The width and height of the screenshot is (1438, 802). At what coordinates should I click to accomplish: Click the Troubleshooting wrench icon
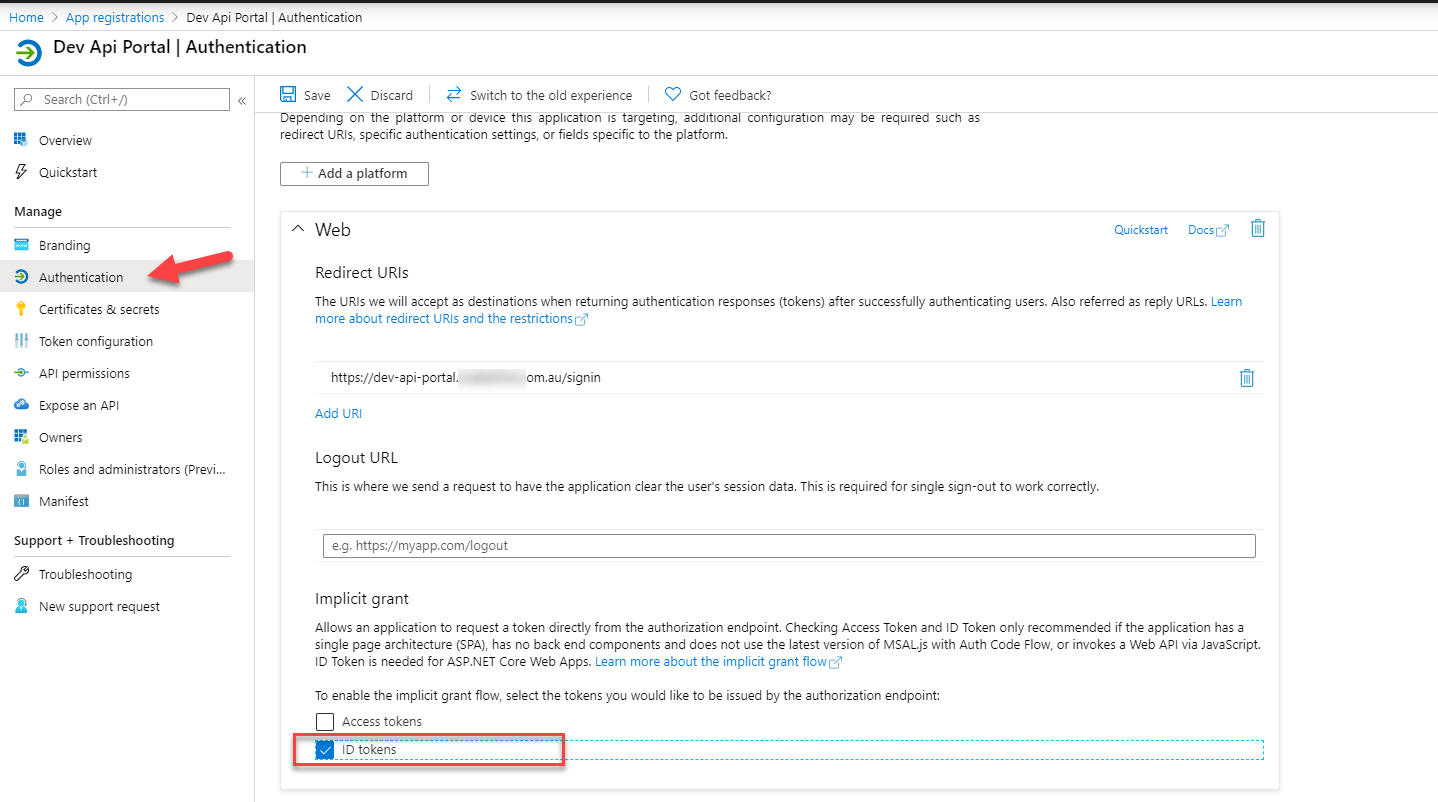[21, 574]
